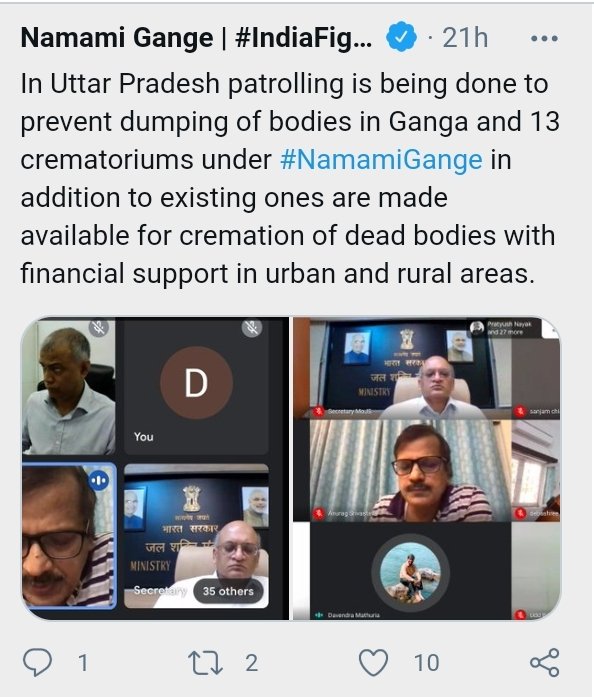Open the three-dot more options menu
594x697 pixels.
click(x=544, y=38)
